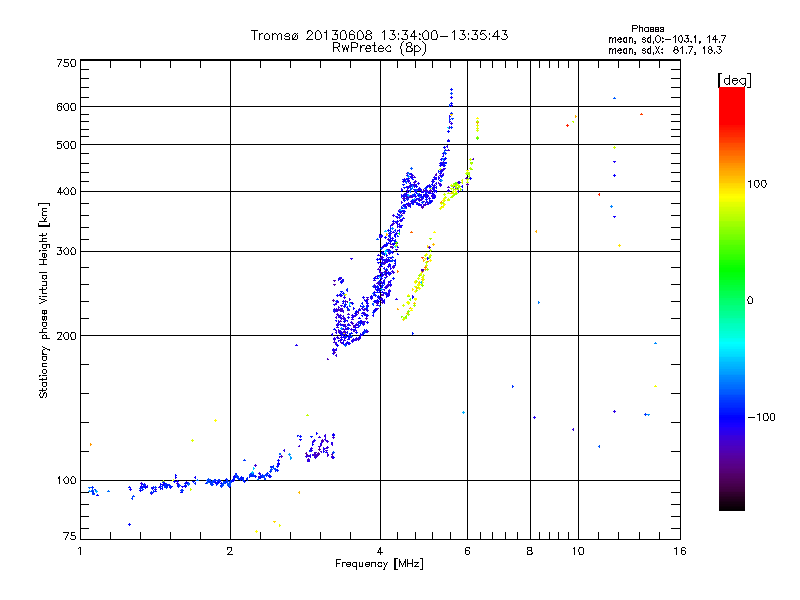800x600 pixels.
Task: Click the "Frequency [MHz]" axis label
Action: tap(379, 564)
